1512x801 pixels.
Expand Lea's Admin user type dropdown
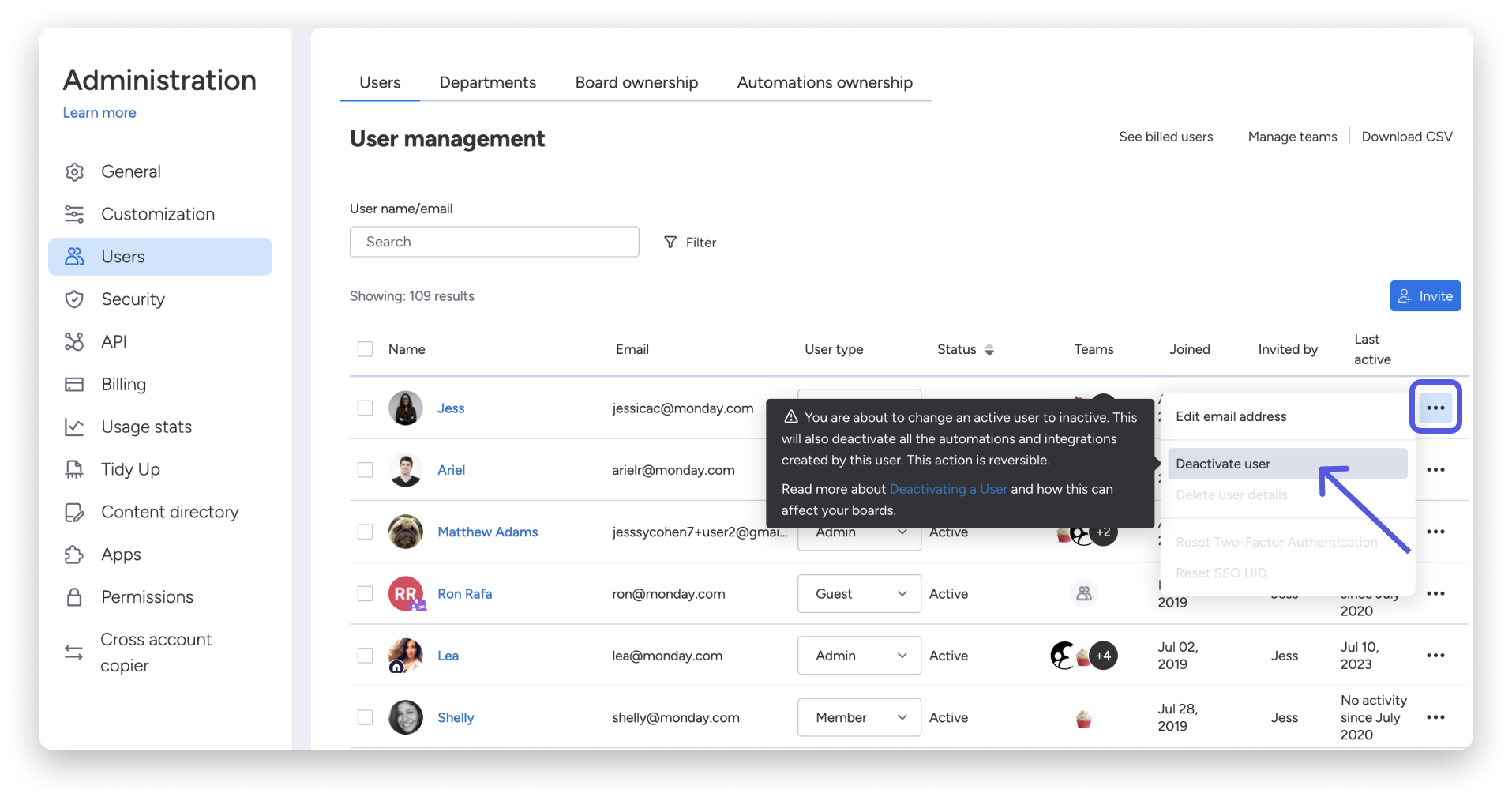(x=858, y=655)
